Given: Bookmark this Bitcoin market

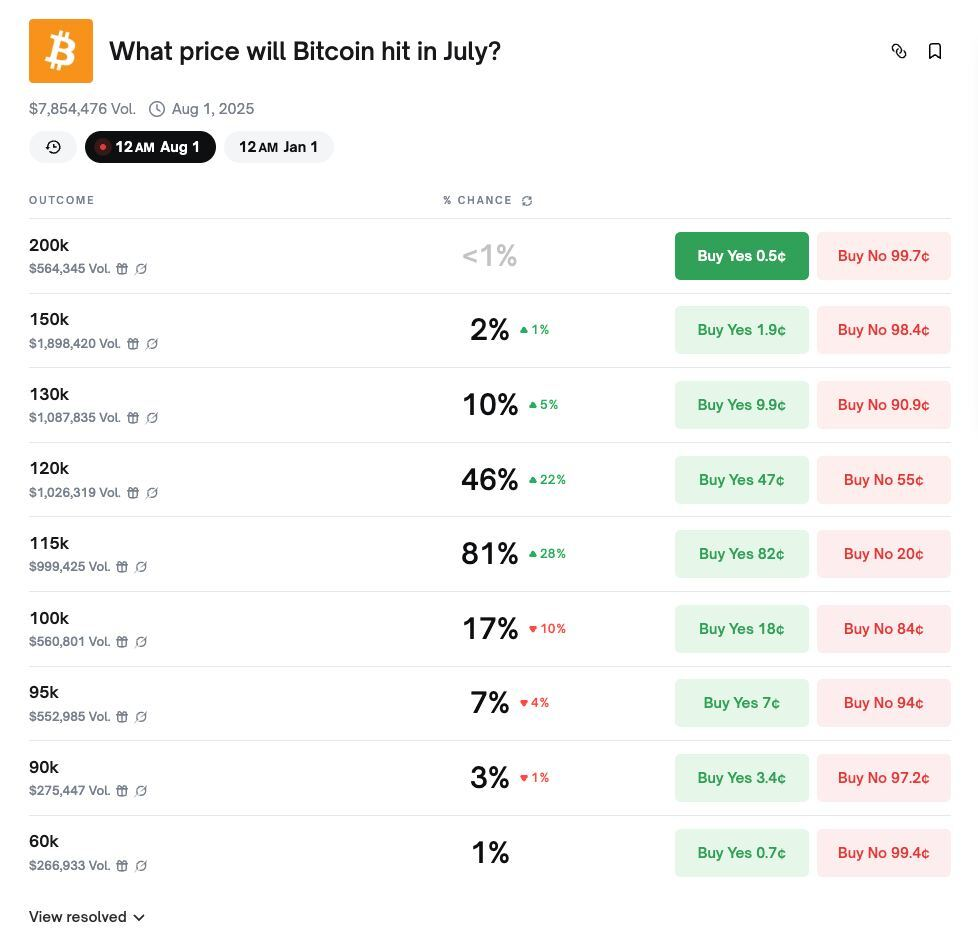Looking at the screenshot, I should tap(935, 51).
